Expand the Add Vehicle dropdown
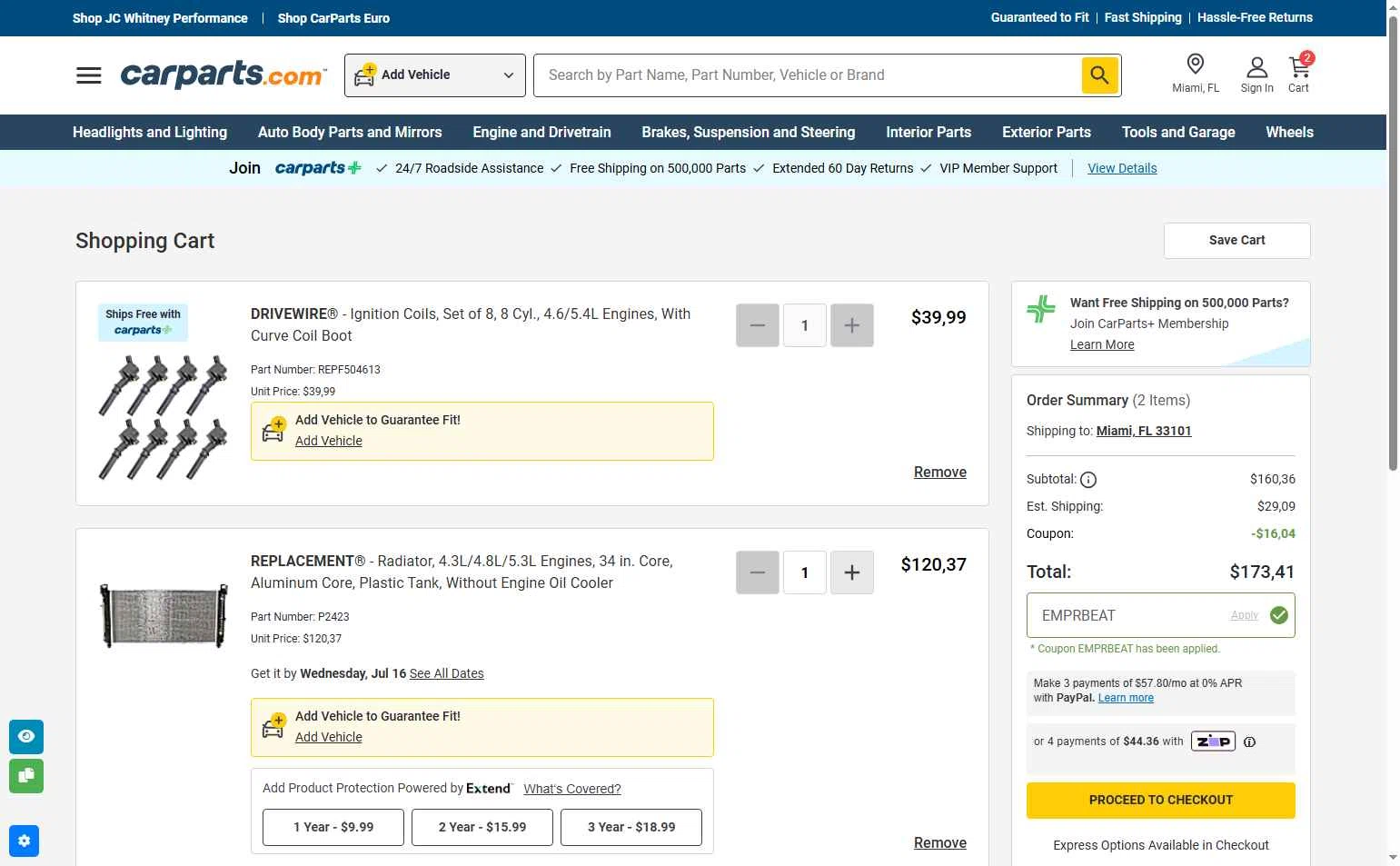 [x=435, y=75]
